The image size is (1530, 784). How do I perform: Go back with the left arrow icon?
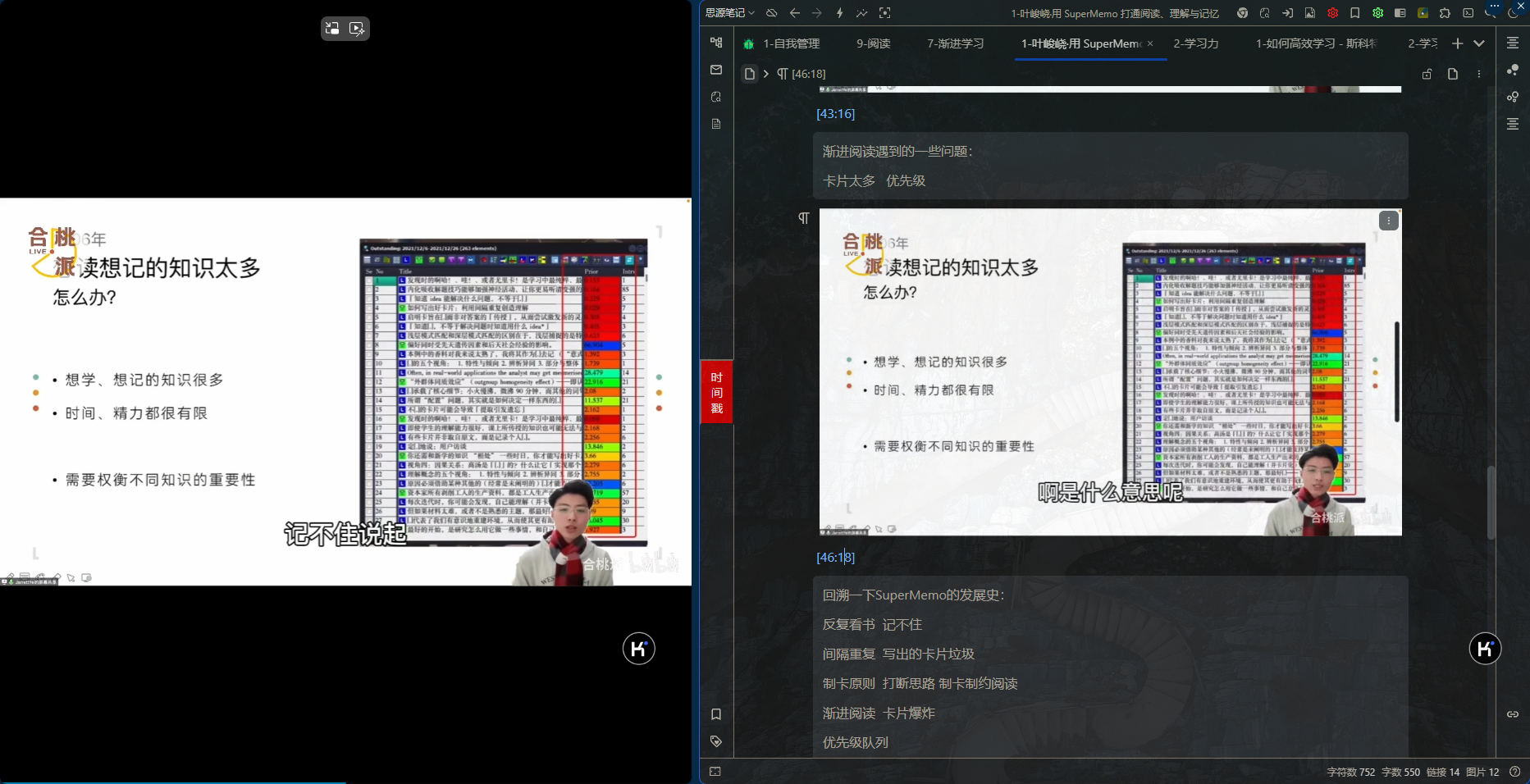pyautogui.click(x=794, y=13)
